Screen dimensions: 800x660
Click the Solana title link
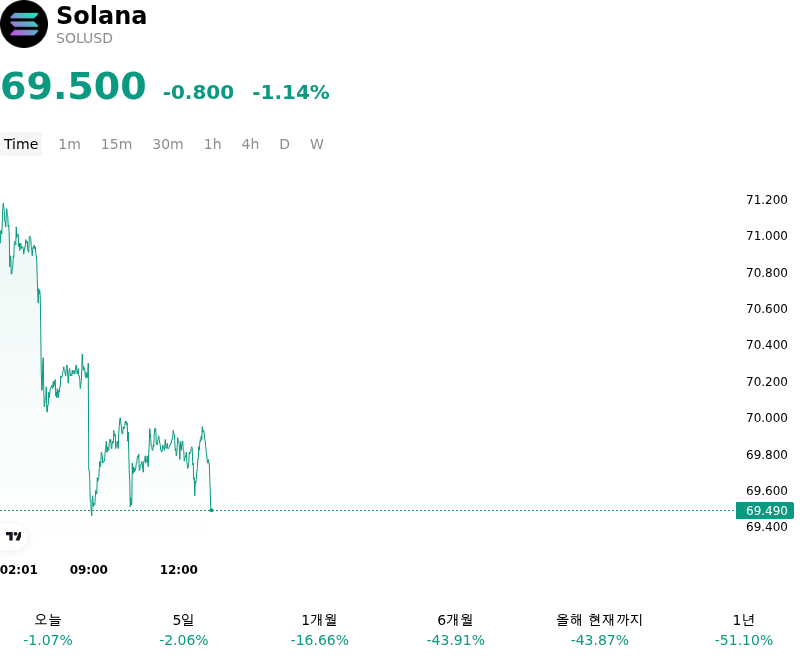[x=102, y=15]
